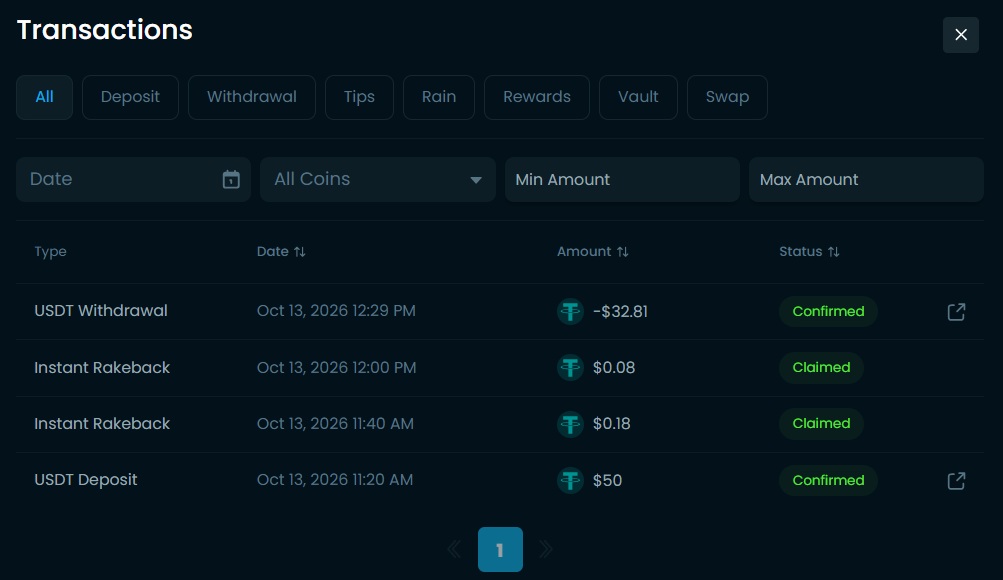This screenshot has height=580, width=1003.
Task: Click Instant Rakeback dated 11:40 AM
Action: (102, 424)
